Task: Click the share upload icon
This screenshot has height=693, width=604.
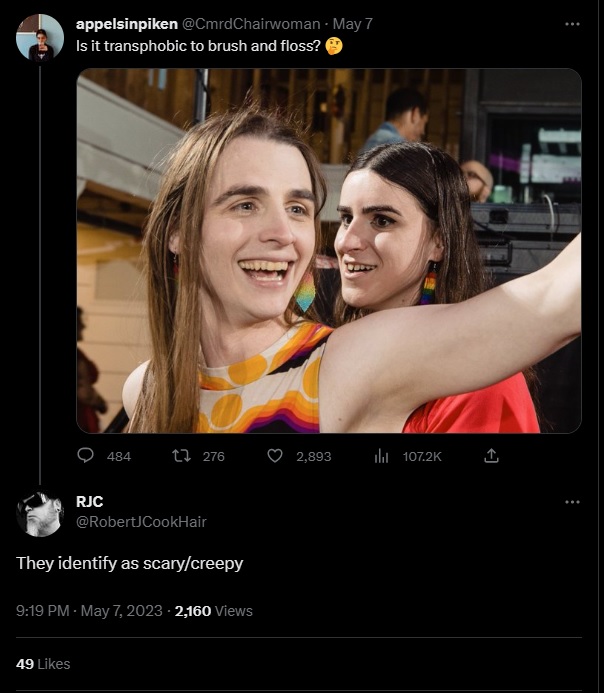Action: pyautogui.click(x=491, y=456)
